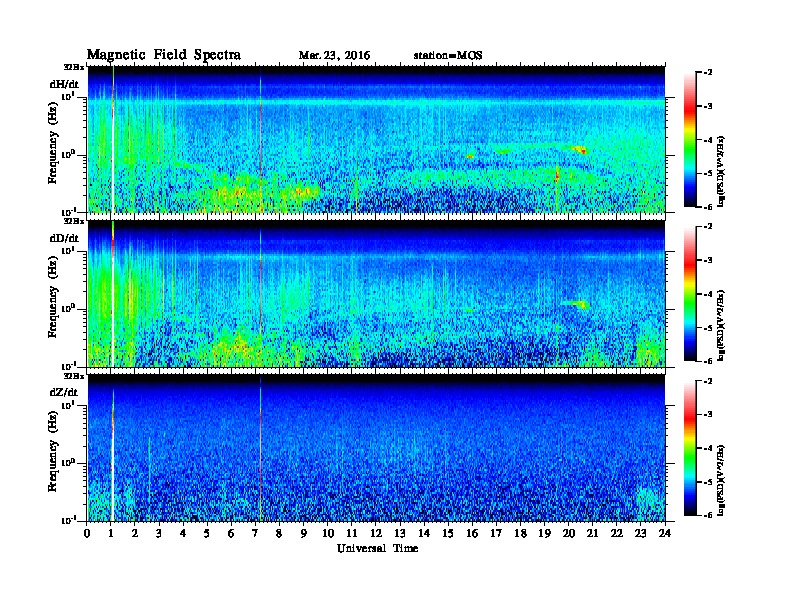
Task: Click the time axis tick label "2"
Action: pyautogui.click(x=135, y=533)
